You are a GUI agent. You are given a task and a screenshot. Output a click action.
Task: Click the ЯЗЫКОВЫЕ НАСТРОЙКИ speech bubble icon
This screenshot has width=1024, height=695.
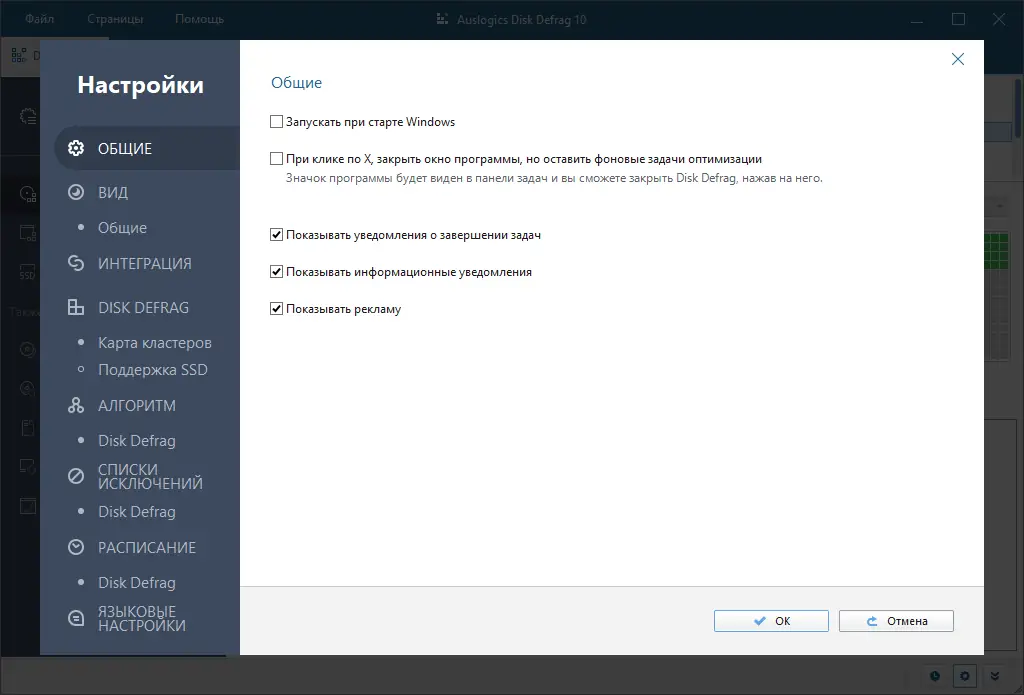tap(75, 618)
